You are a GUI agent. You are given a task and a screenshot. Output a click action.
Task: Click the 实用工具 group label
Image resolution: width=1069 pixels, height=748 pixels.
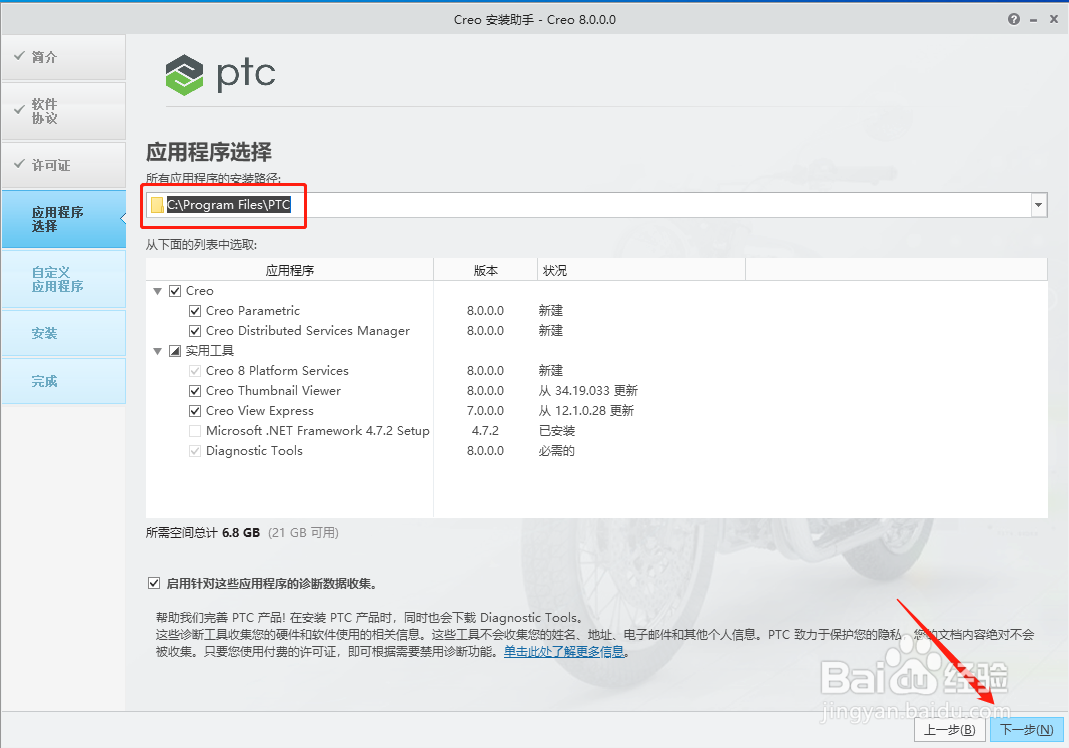coord(210,351)
